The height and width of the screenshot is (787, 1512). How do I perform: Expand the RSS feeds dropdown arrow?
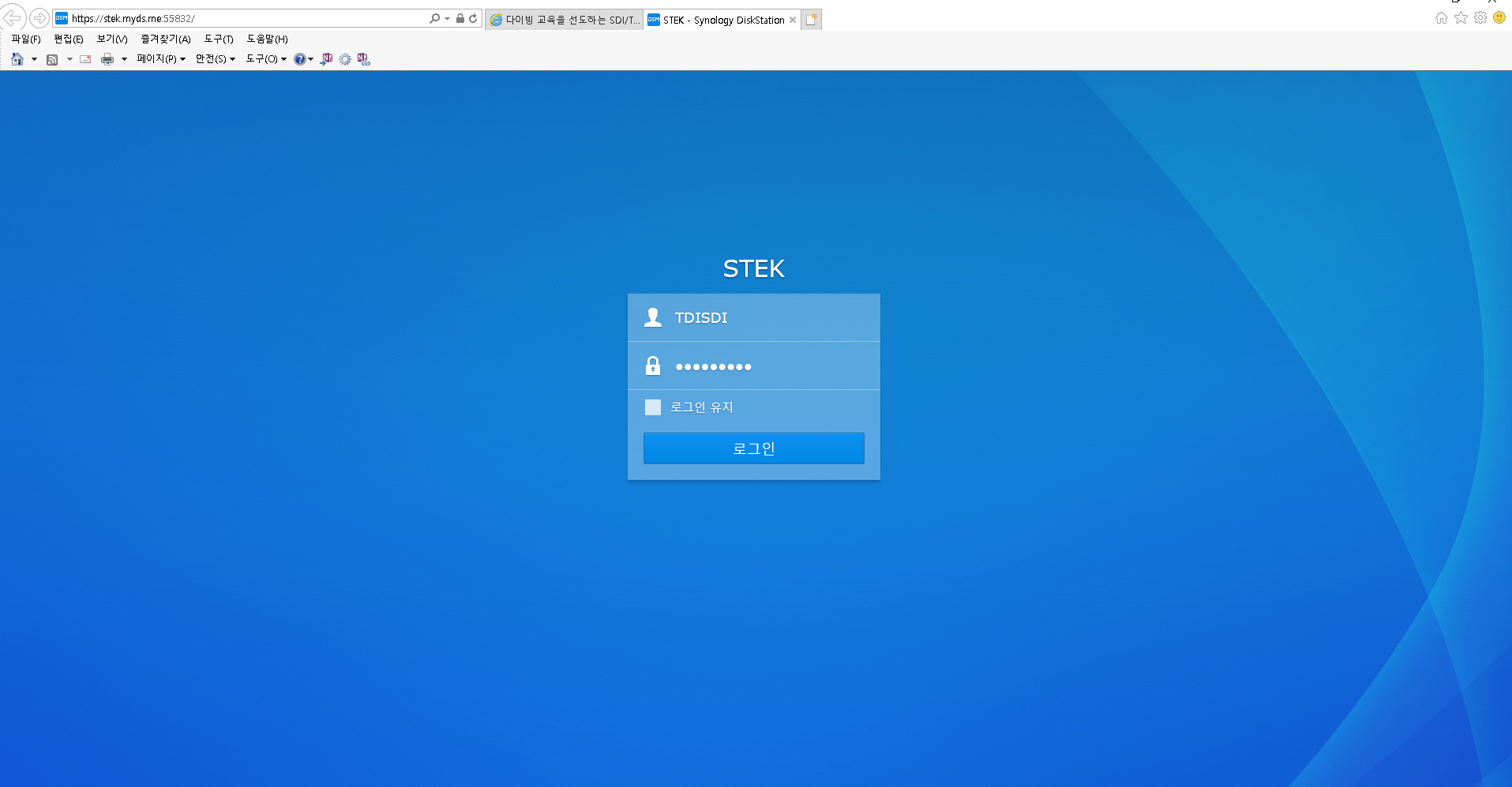click(x=69, y=59)
